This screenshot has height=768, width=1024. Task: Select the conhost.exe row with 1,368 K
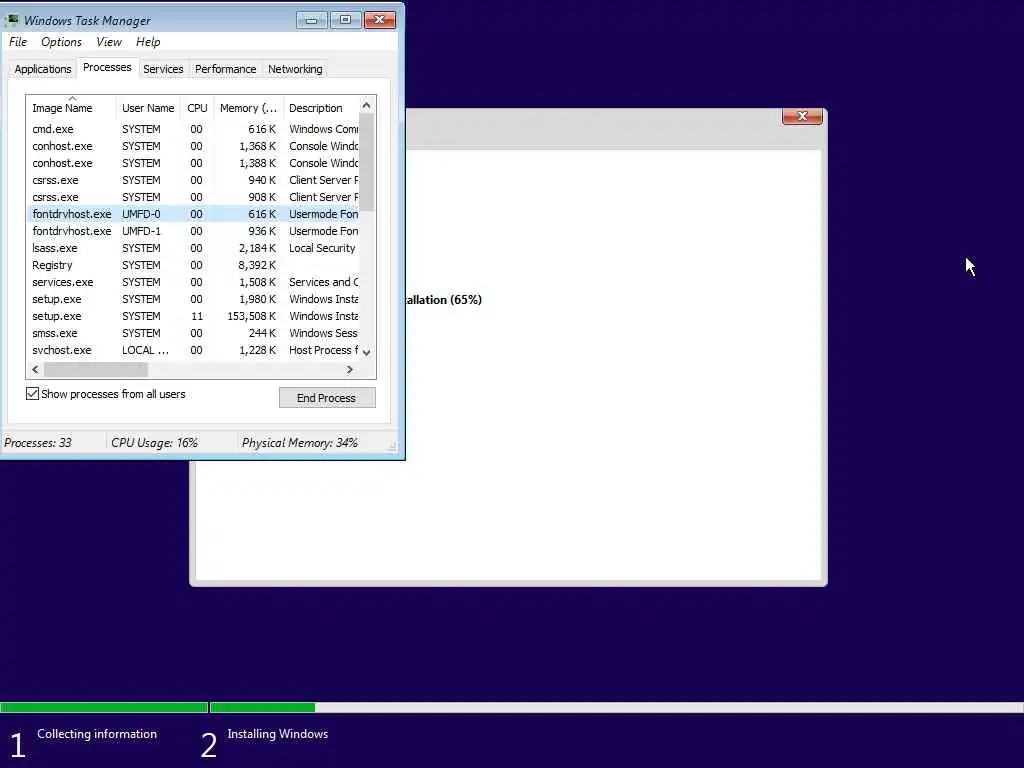tap(193, 146)
